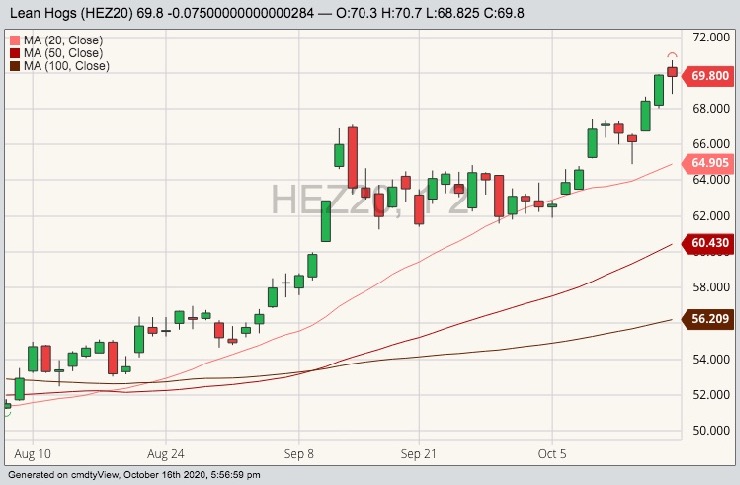Click the 60.430 MA50 value tag
The width and height of the screenshot is (740, 485).
click(708, 243)
